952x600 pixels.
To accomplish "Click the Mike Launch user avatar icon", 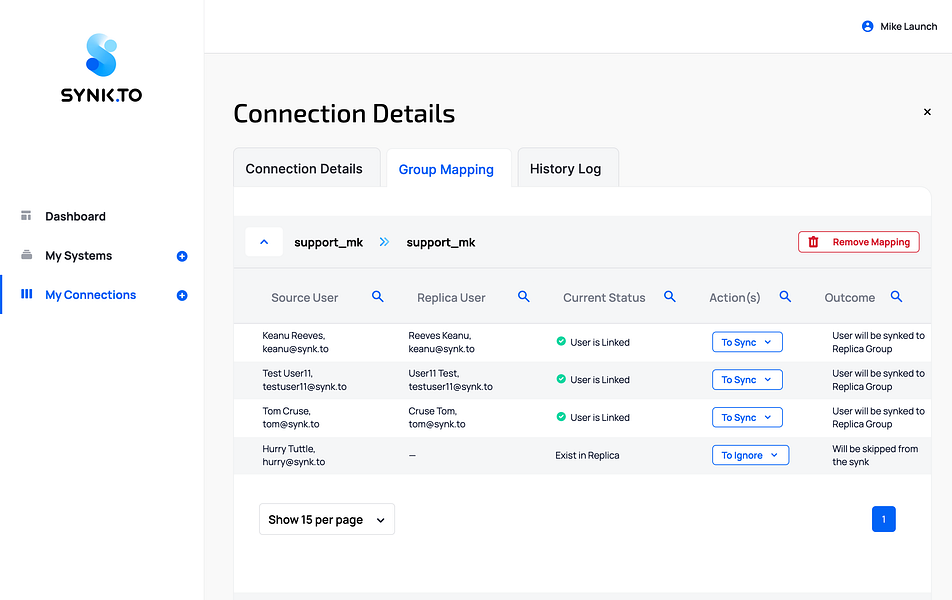I will coord(867,27).
